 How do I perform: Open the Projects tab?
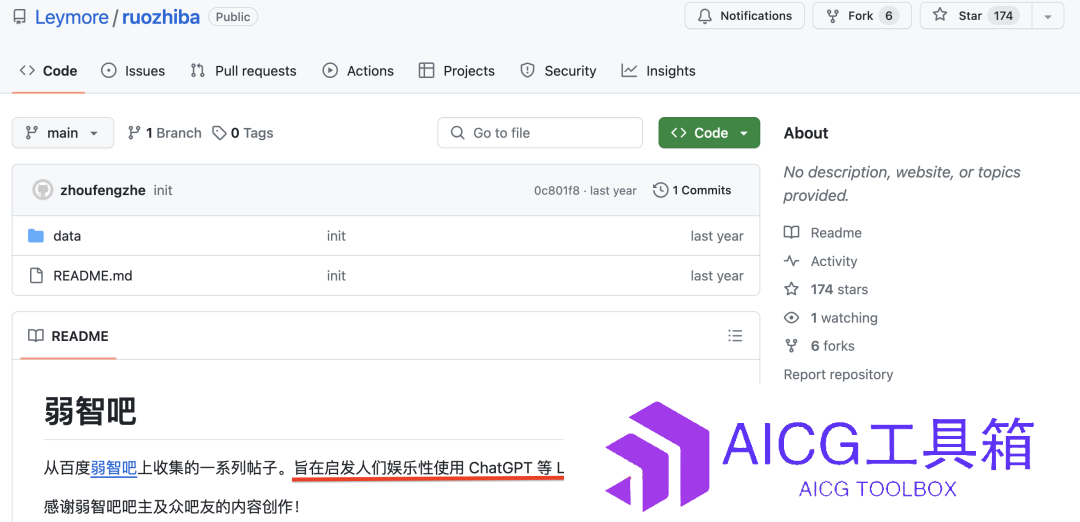tap(457, 71)
